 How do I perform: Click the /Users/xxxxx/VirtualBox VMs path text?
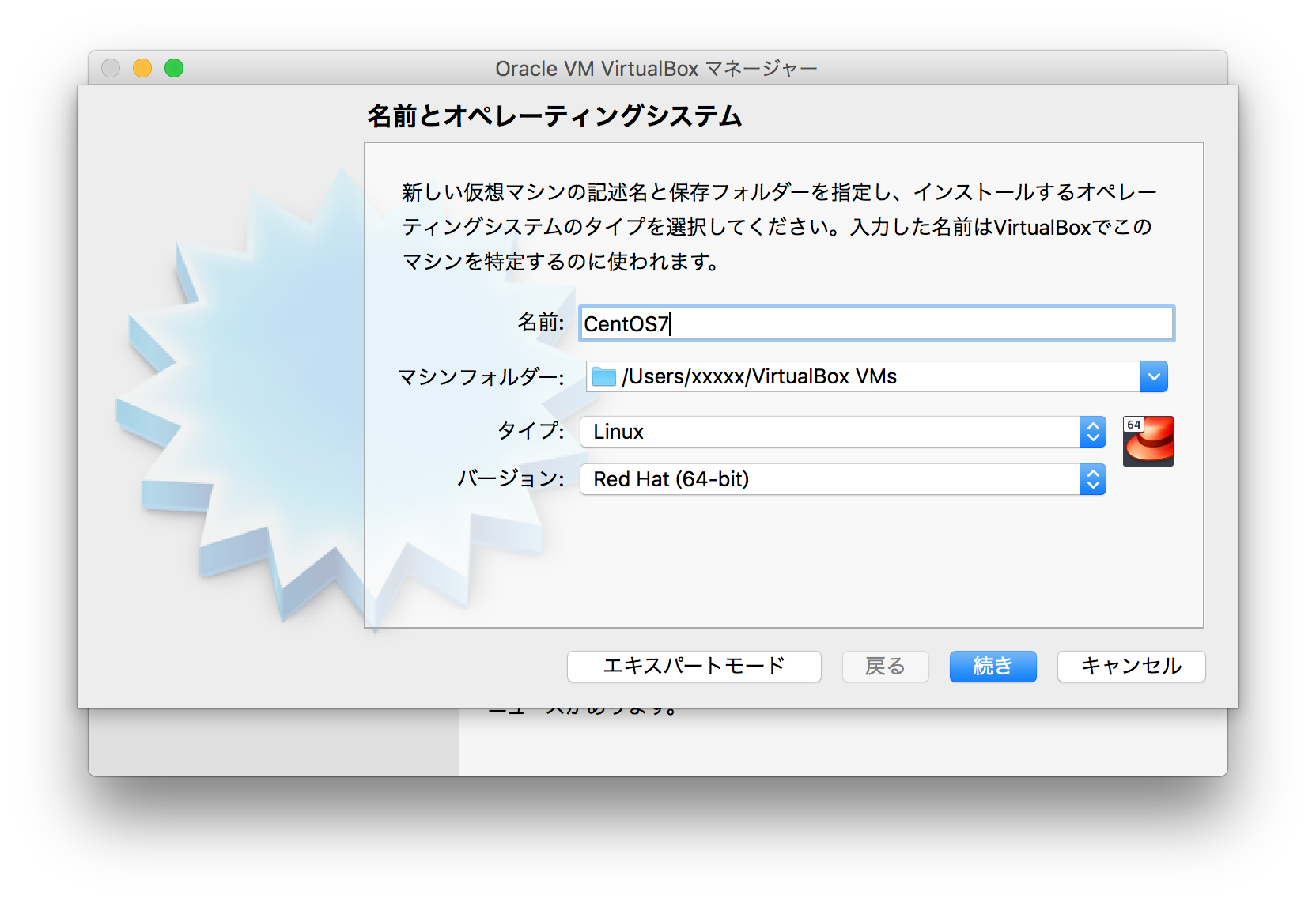pos(759,376)
